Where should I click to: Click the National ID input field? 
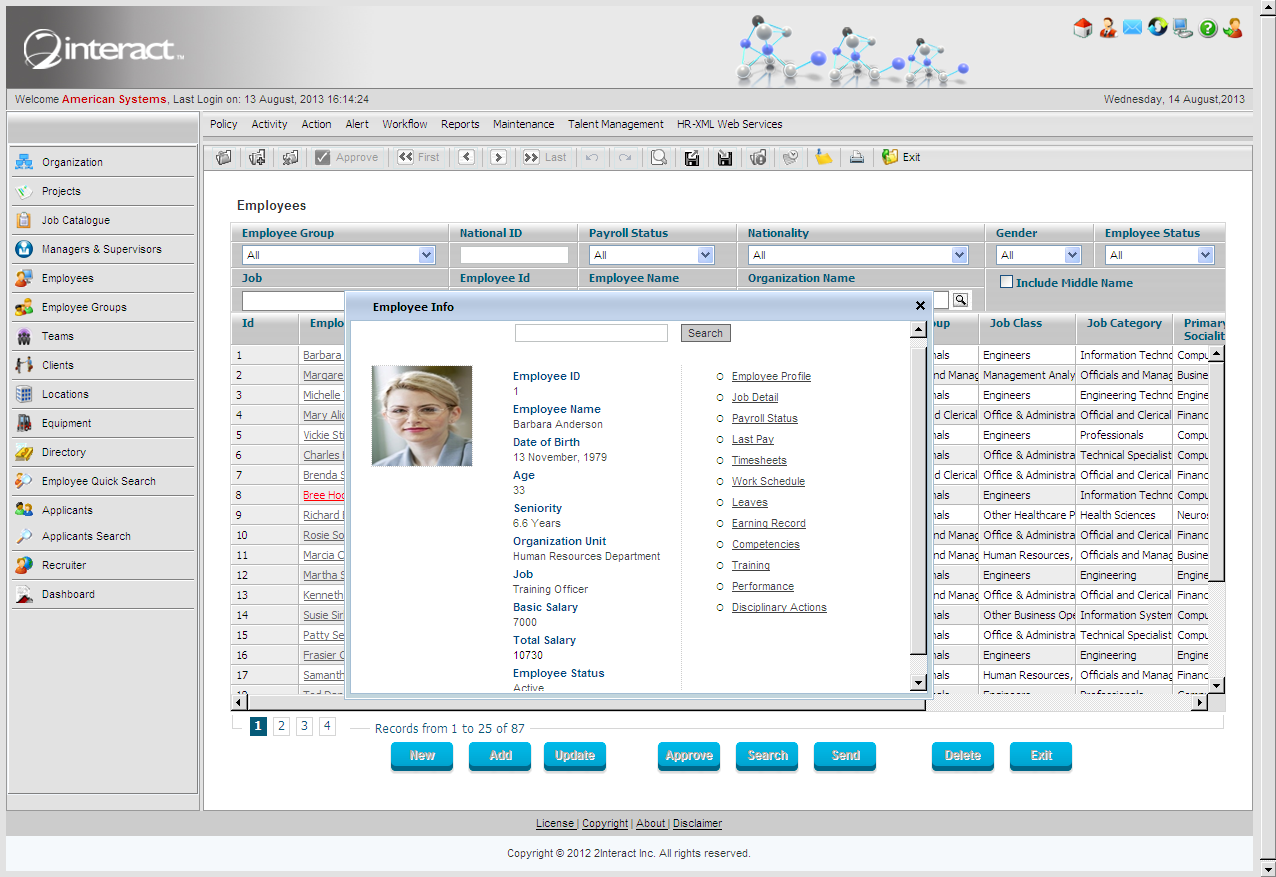pyautogui.click(x=514, y=255)
